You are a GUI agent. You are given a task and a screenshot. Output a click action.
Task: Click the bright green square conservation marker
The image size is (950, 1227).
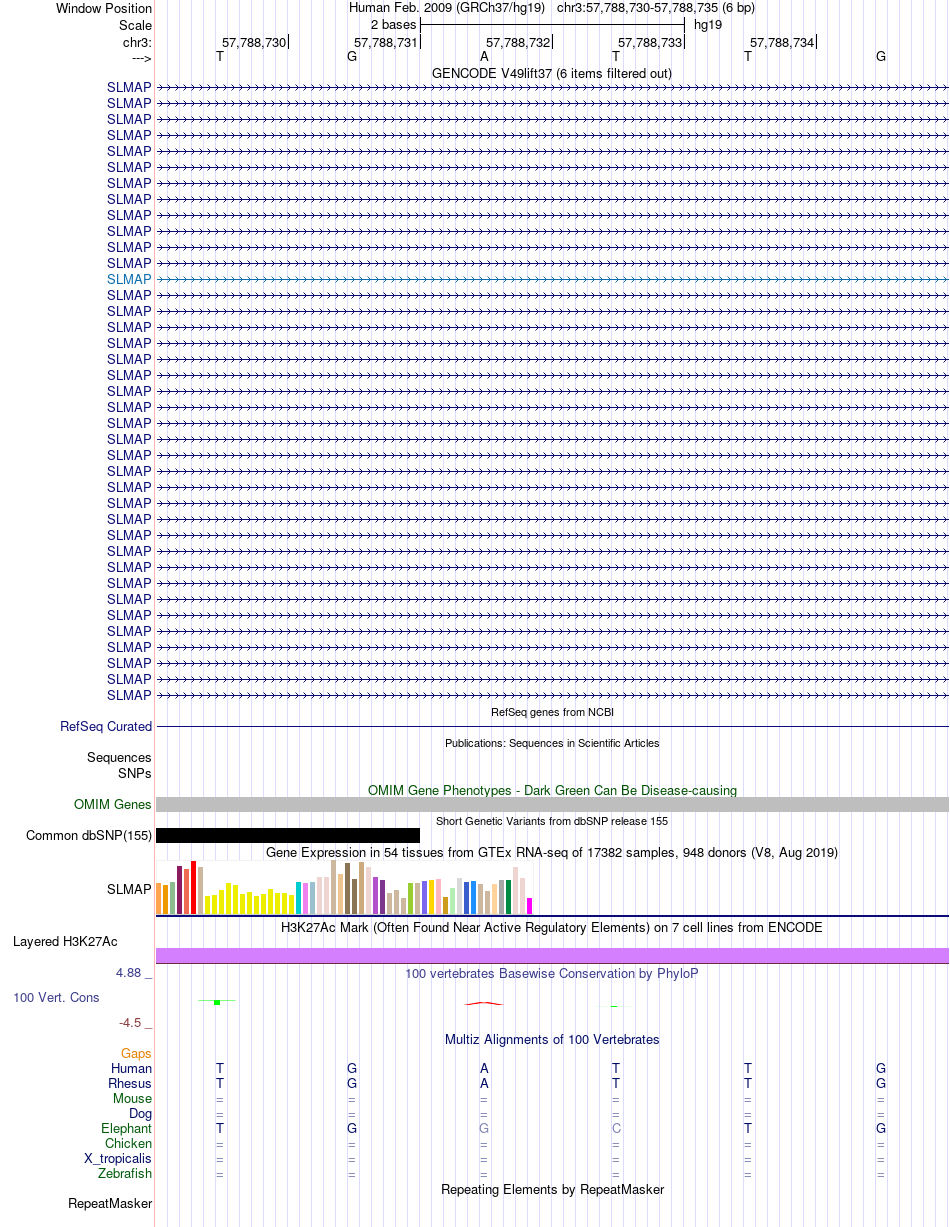click(217, 1003)
